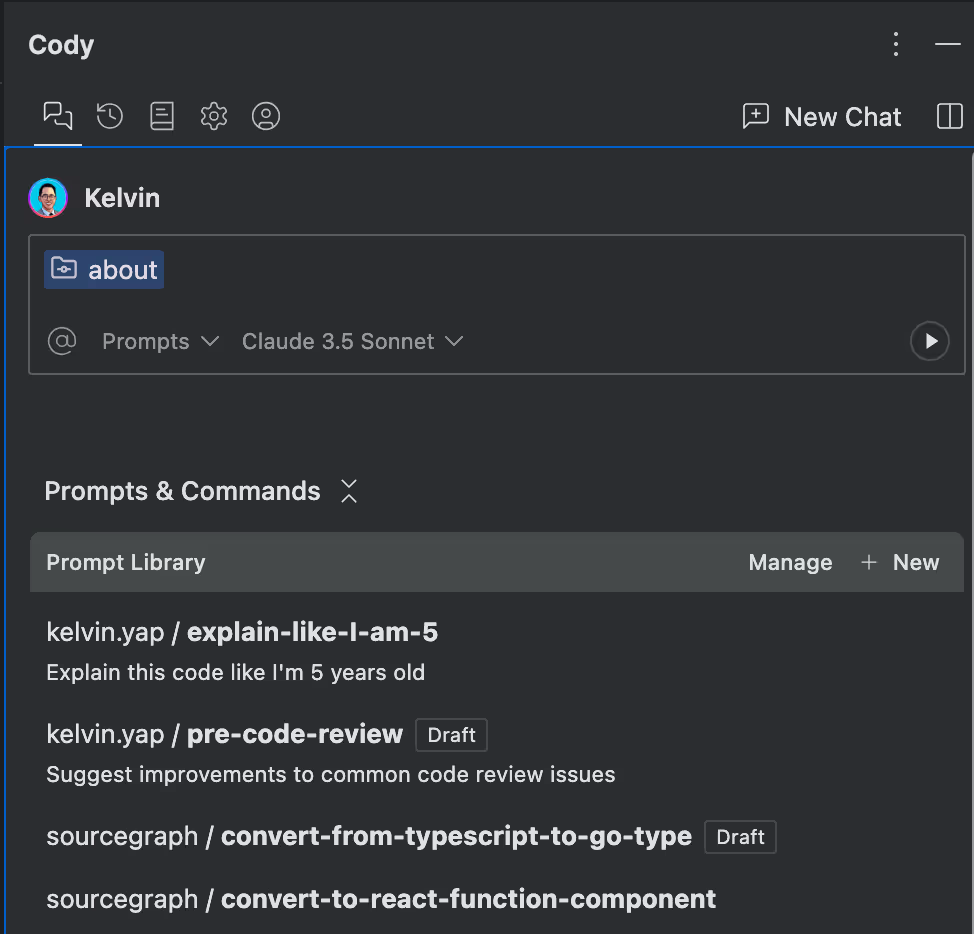Click Manage in the Prompt Library
Image resolution: width=974 pixels, height=934 pixels.
[x=790, y=562]
